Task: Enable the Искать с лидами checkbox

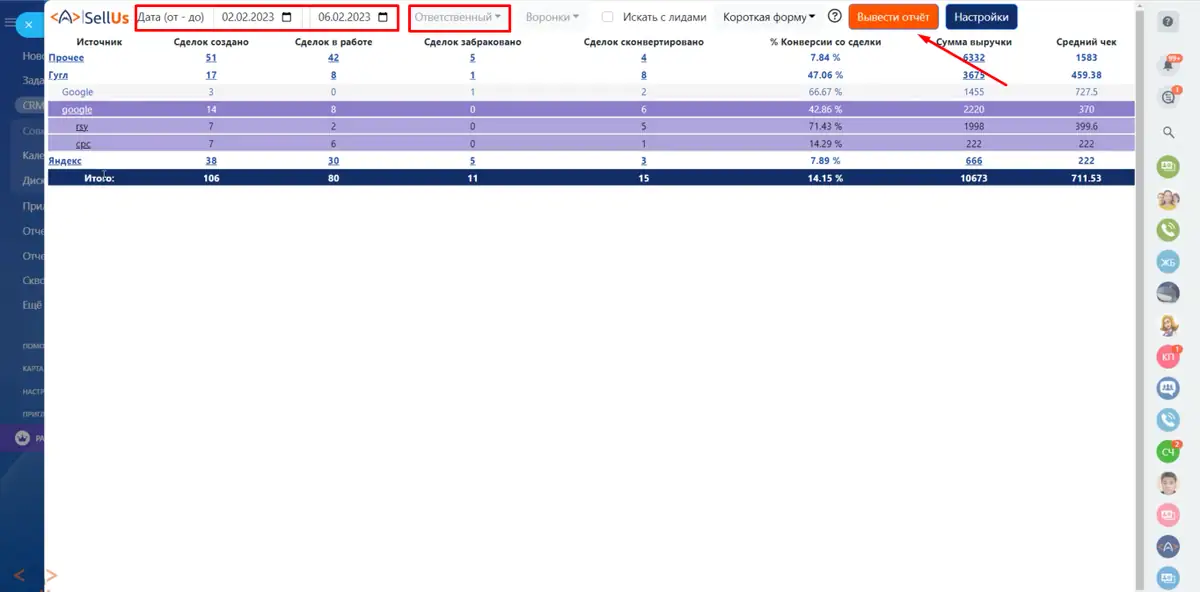Action: tap(608, 17)
